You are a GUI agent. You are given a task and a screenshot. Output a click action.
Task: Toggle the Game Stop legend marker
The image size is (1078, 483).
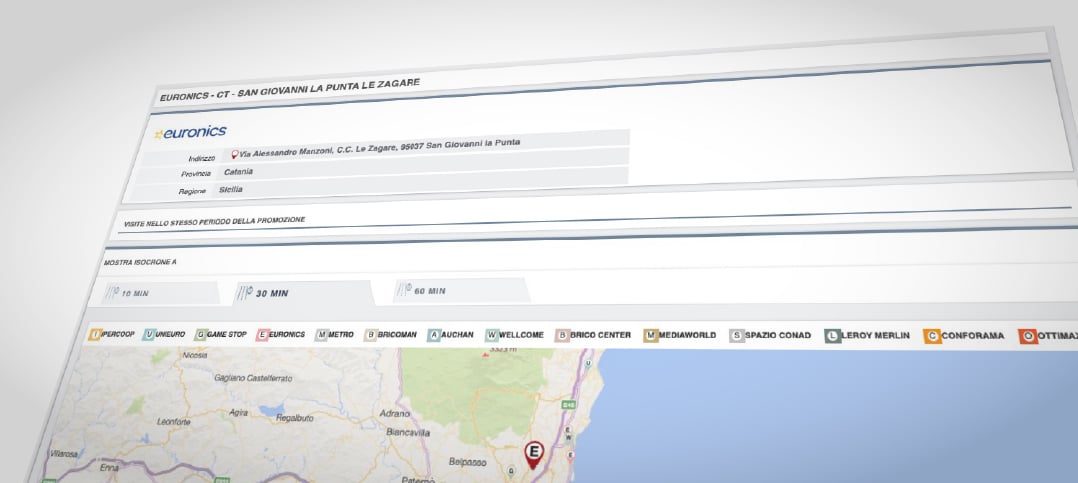[x=201, y=335]
